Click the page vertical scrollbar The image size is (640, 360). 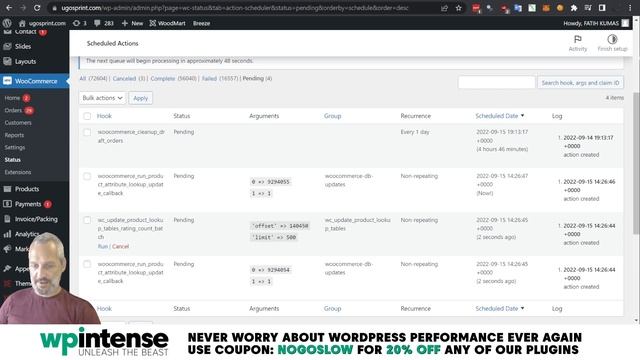[x=636, y=163]
